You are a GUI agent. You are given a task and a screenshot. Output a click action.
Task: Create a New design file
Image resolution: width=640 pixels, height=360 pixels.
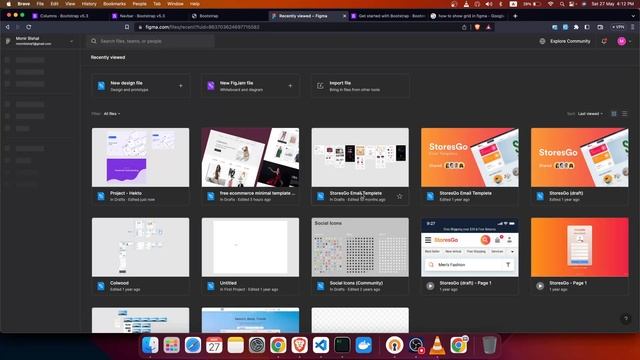(x=140, y=86)
